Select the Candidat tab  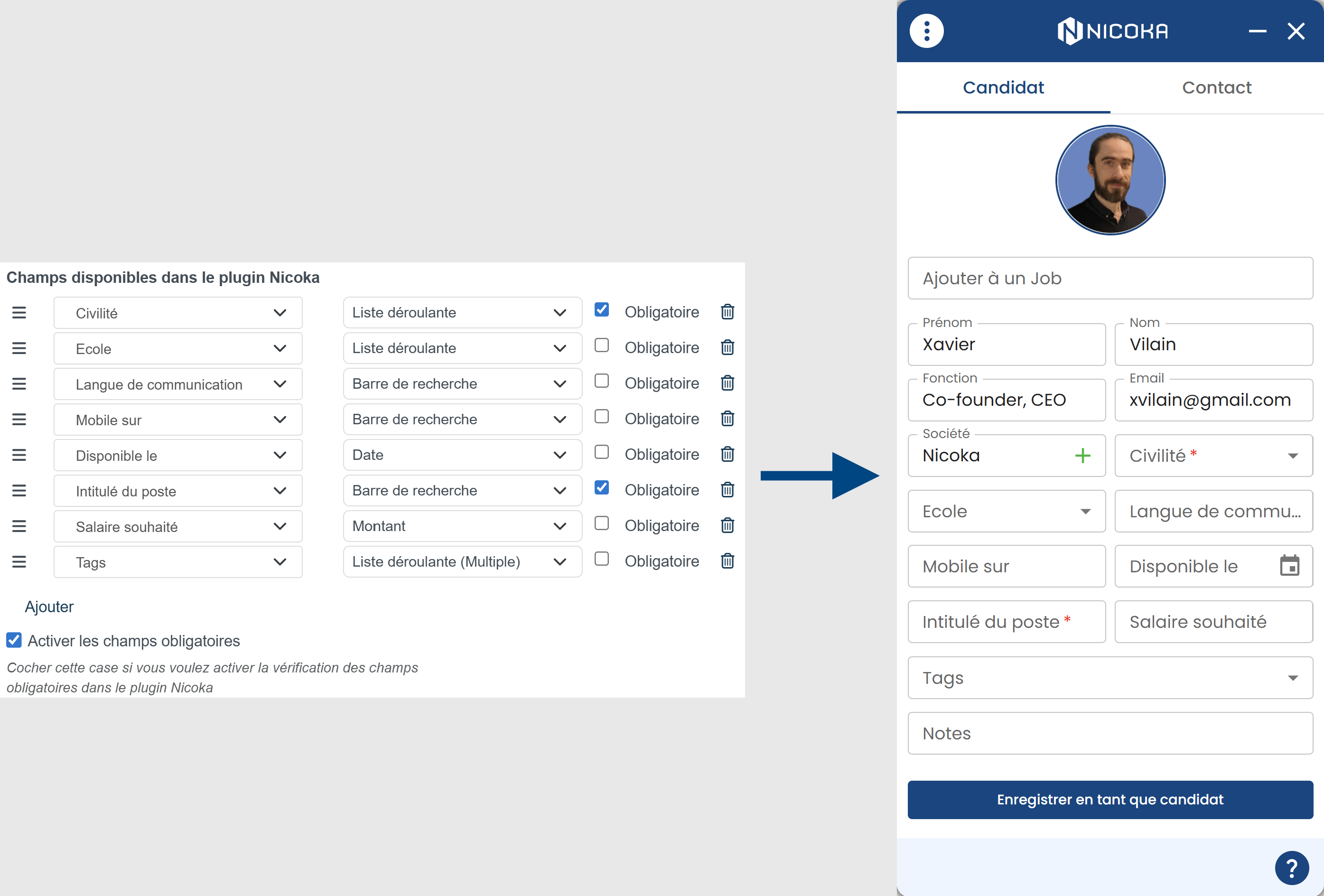point(1003,88)
